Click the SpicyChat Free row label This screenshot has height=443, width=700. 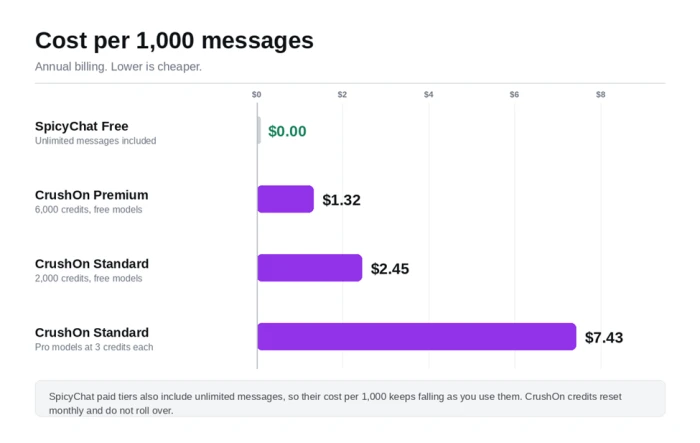[x=82, y=126]
